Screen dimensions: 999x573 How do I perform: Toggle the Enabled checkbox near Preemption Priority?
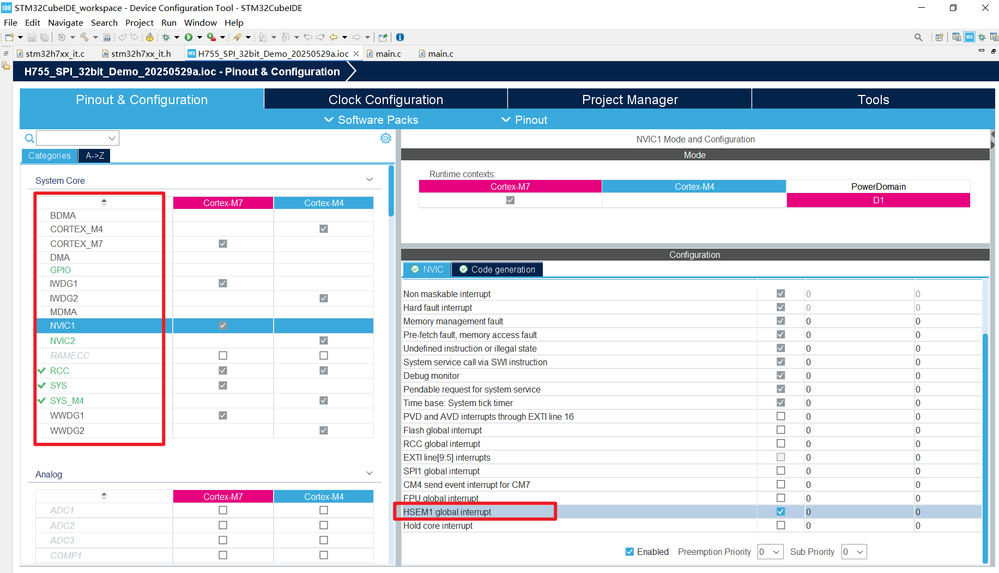[x=629, y=551]
